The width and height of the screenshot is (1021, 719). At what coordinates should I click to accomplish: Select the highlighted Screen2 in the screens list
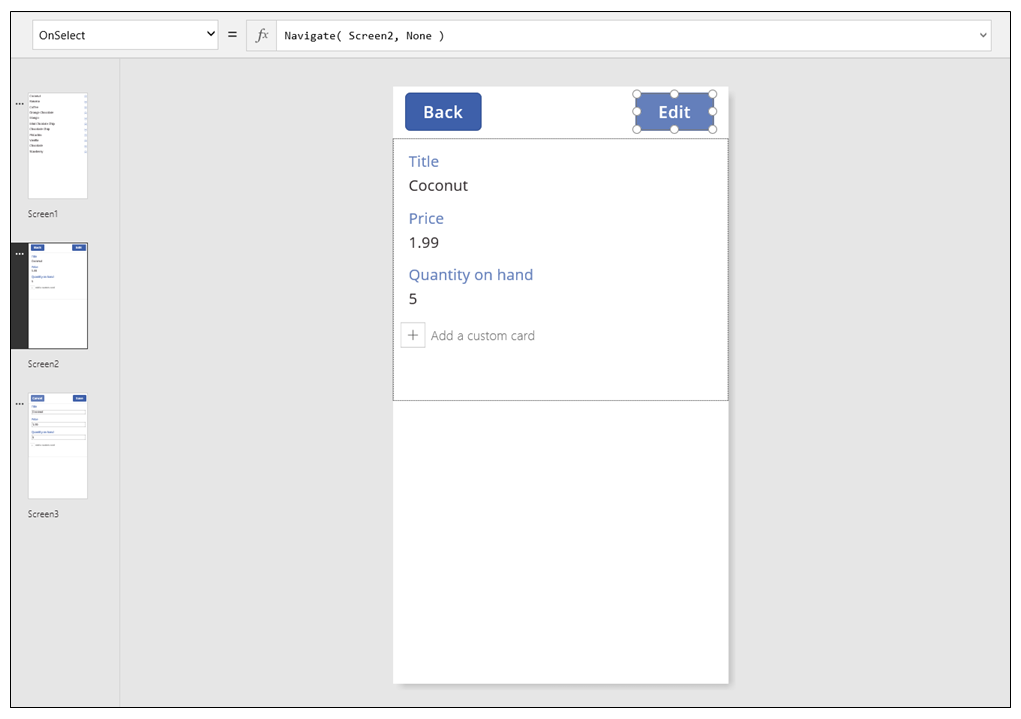pos(57,295)
